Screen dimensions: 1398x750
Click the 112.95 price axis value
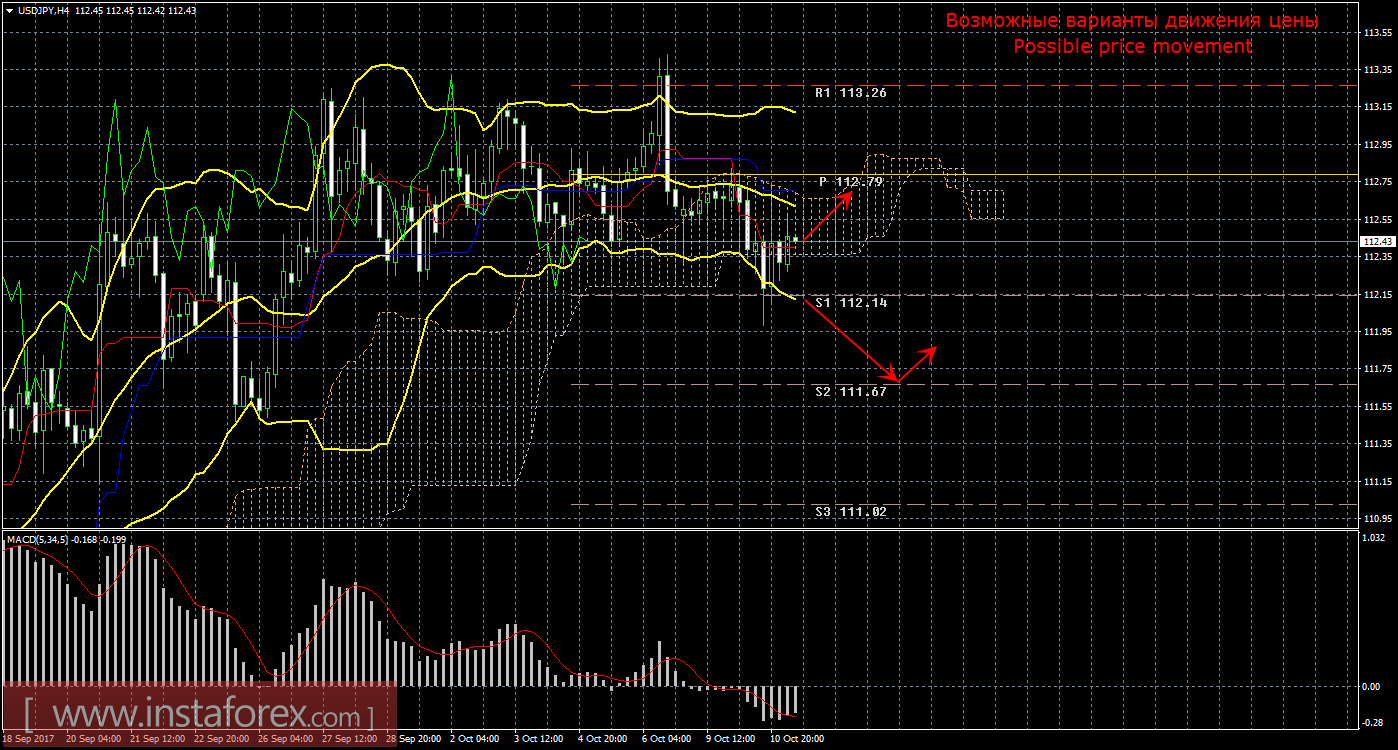point(1377,144)
